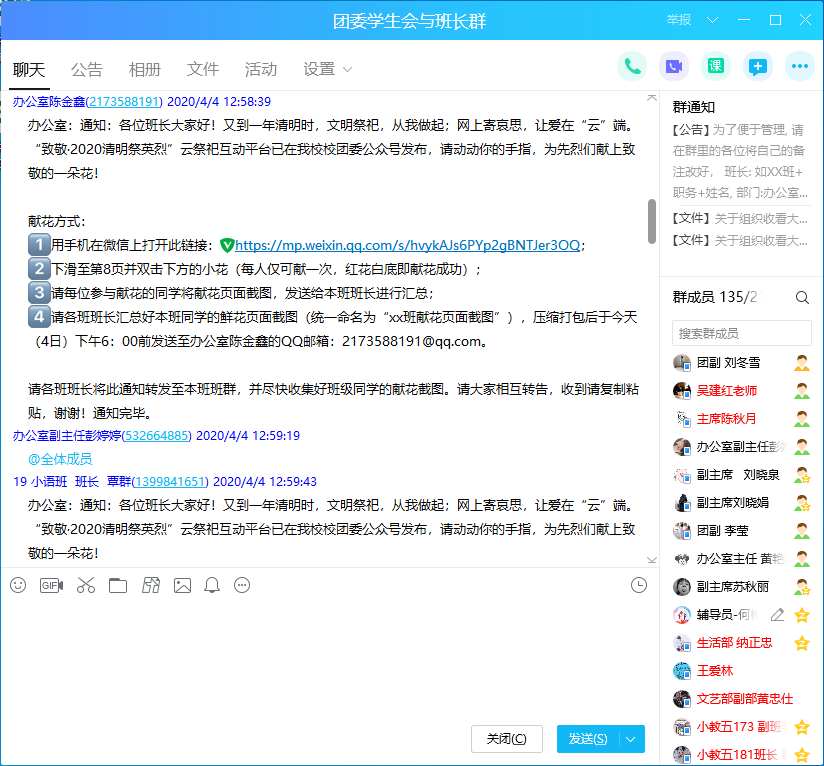
Task: Click the send picture icon
Action: (182, 586)
